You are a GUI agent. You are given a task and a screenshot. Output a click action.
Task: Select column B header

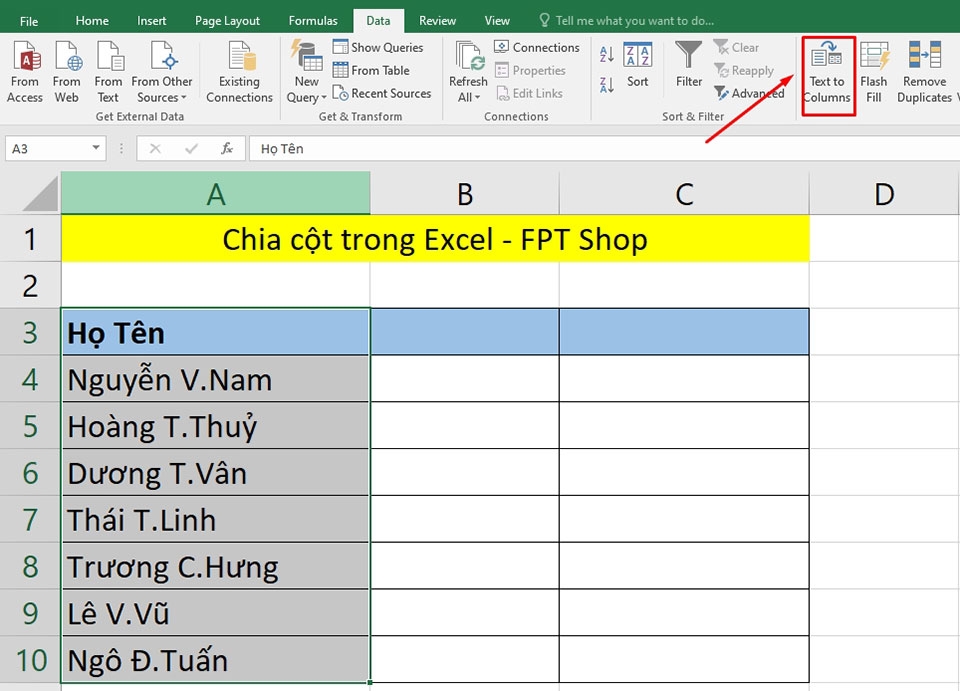point(465,193)
